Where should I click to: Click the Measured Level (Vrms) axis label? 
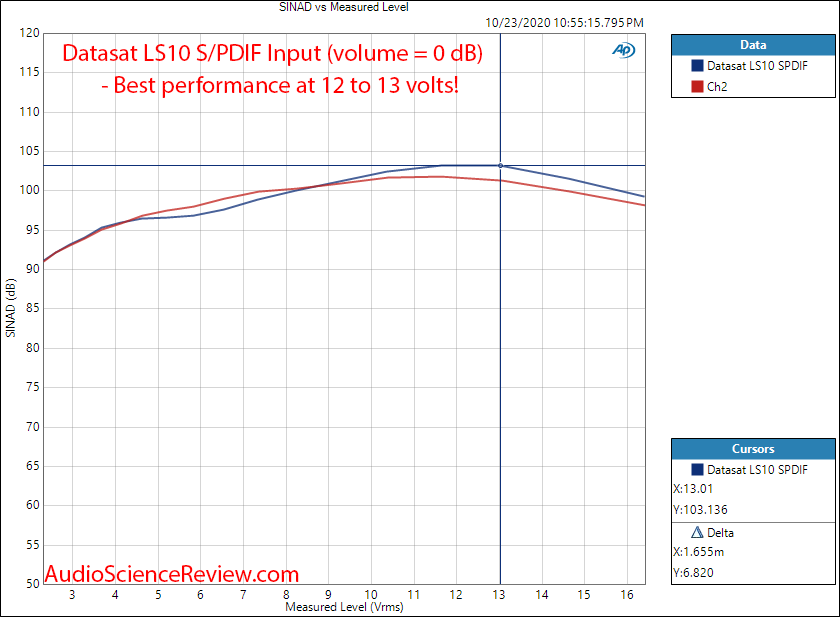coord(344,607)
